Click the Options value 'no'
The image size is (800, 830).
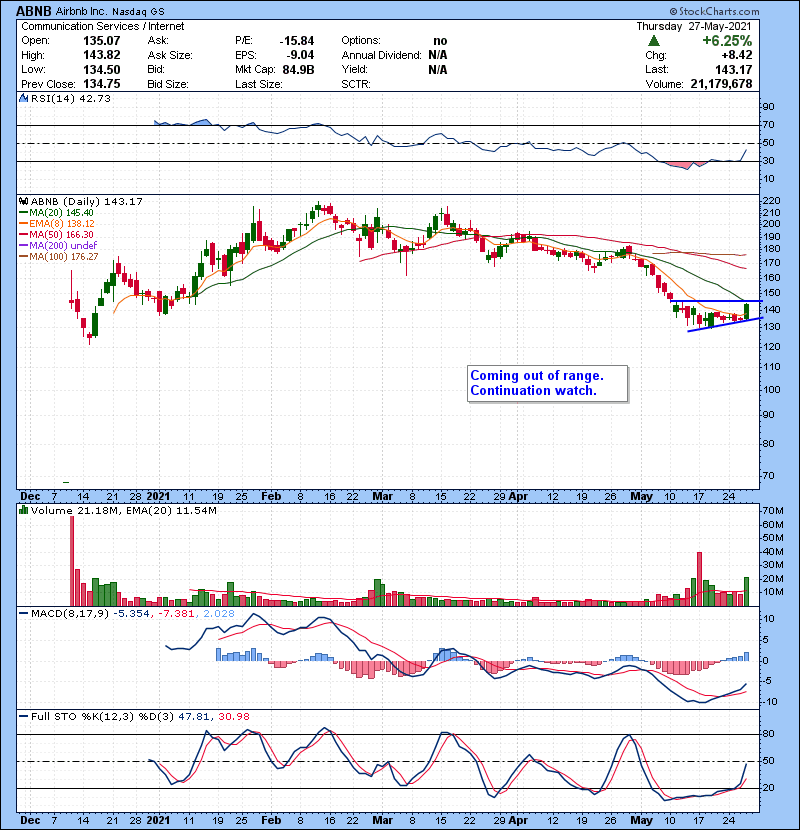440,41
